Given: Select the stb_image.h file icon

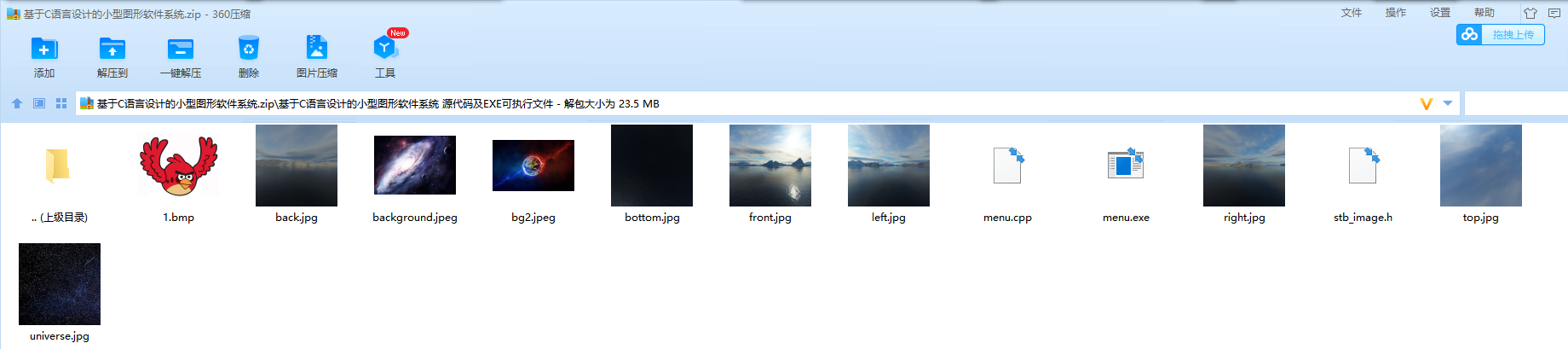Looking at the screenshot, I should (x=1363, y=166).
